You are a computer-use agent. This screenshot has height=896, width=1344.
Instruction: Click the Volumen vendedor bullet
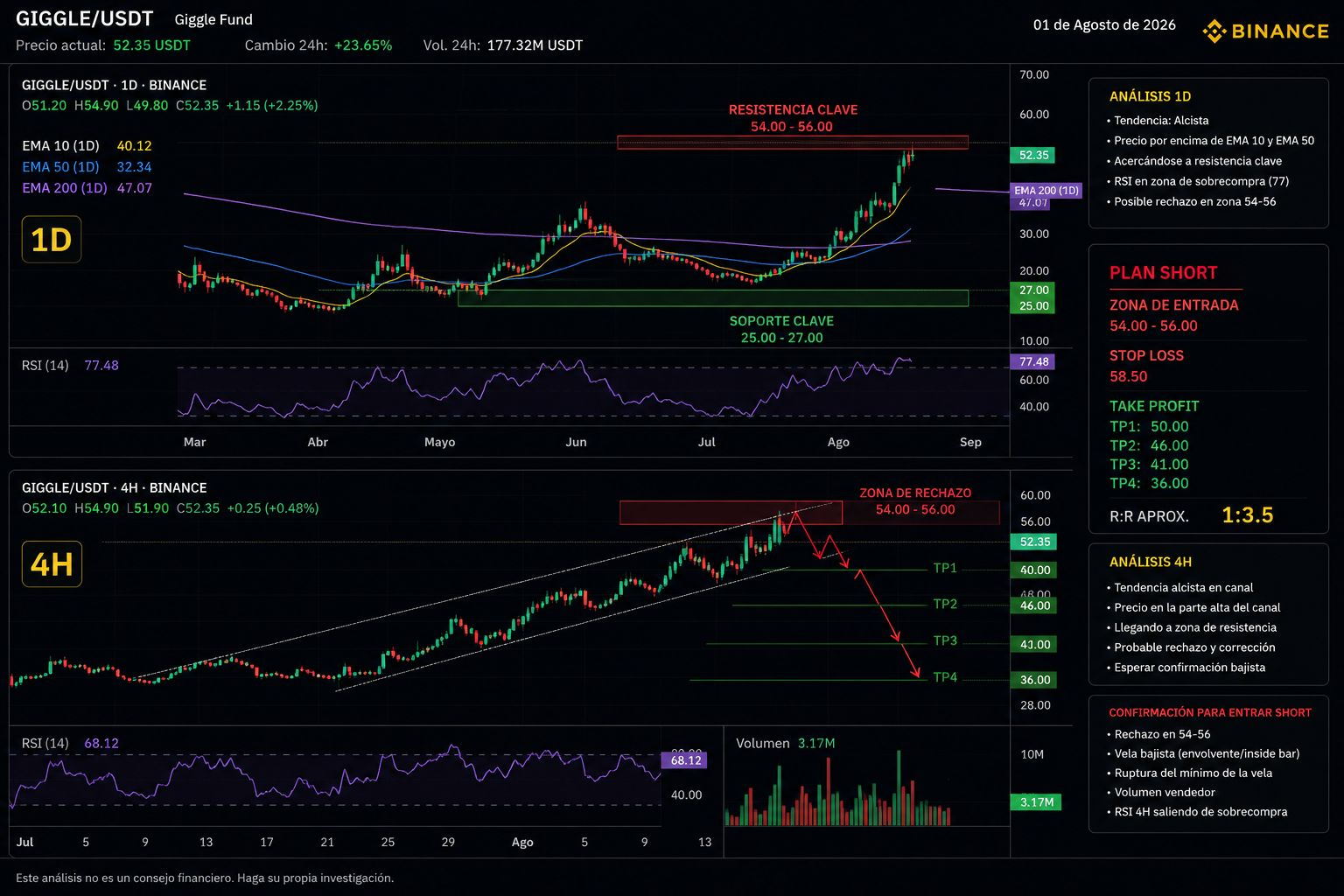click(1161, 793)
